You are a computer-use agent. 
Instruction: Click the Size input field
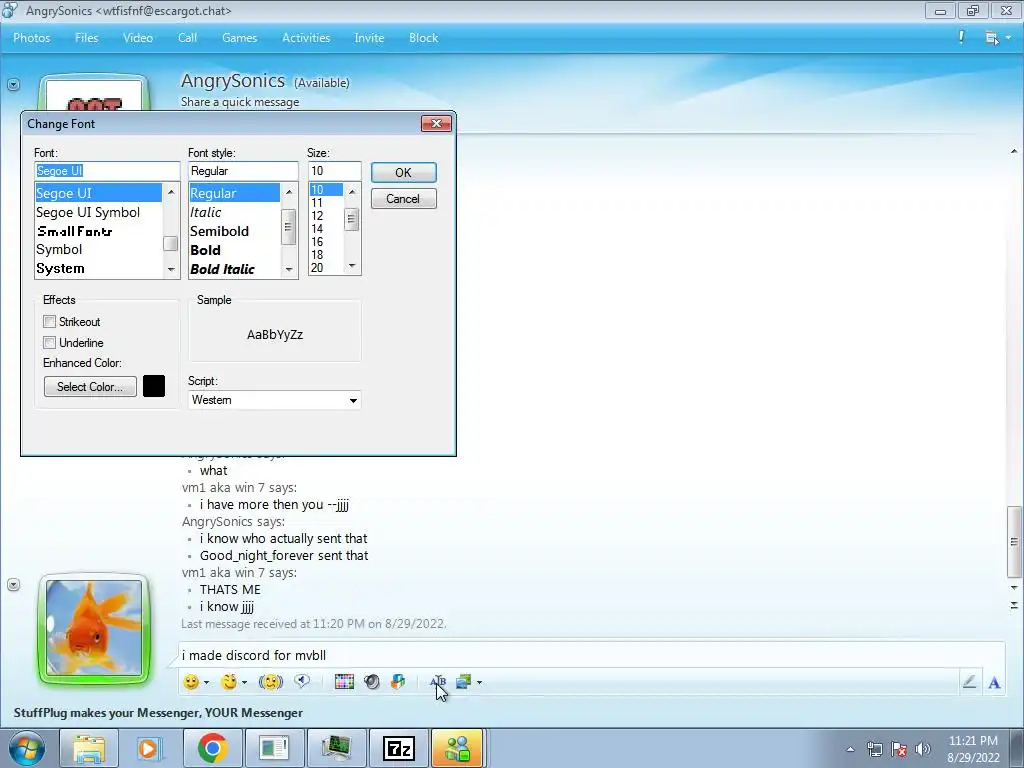click(334, 171)
